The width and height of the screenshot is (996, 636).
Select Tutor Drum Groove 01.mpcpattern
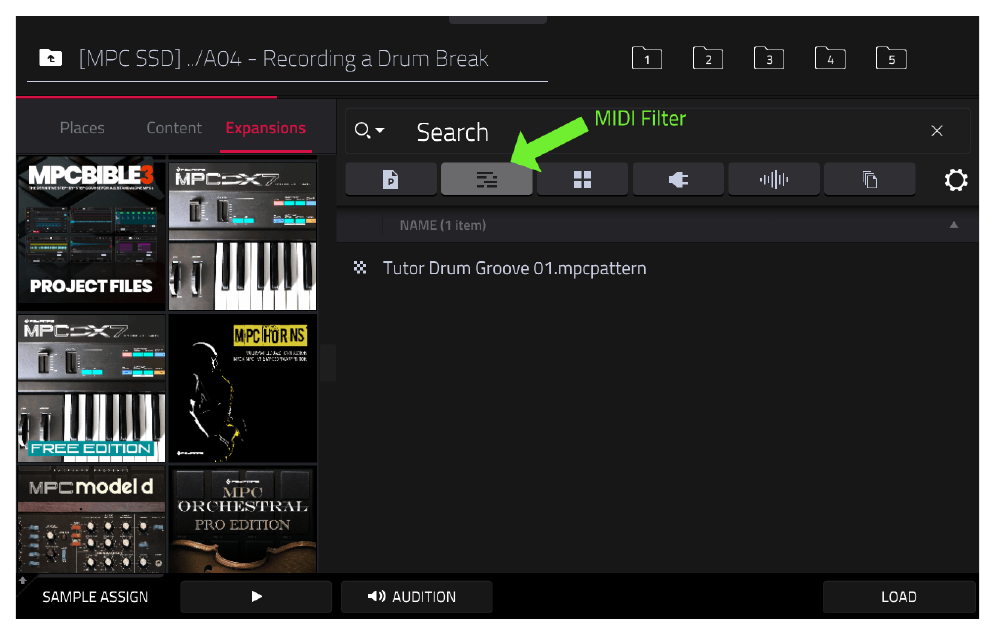pyautogui.click(x=657, y=268)
